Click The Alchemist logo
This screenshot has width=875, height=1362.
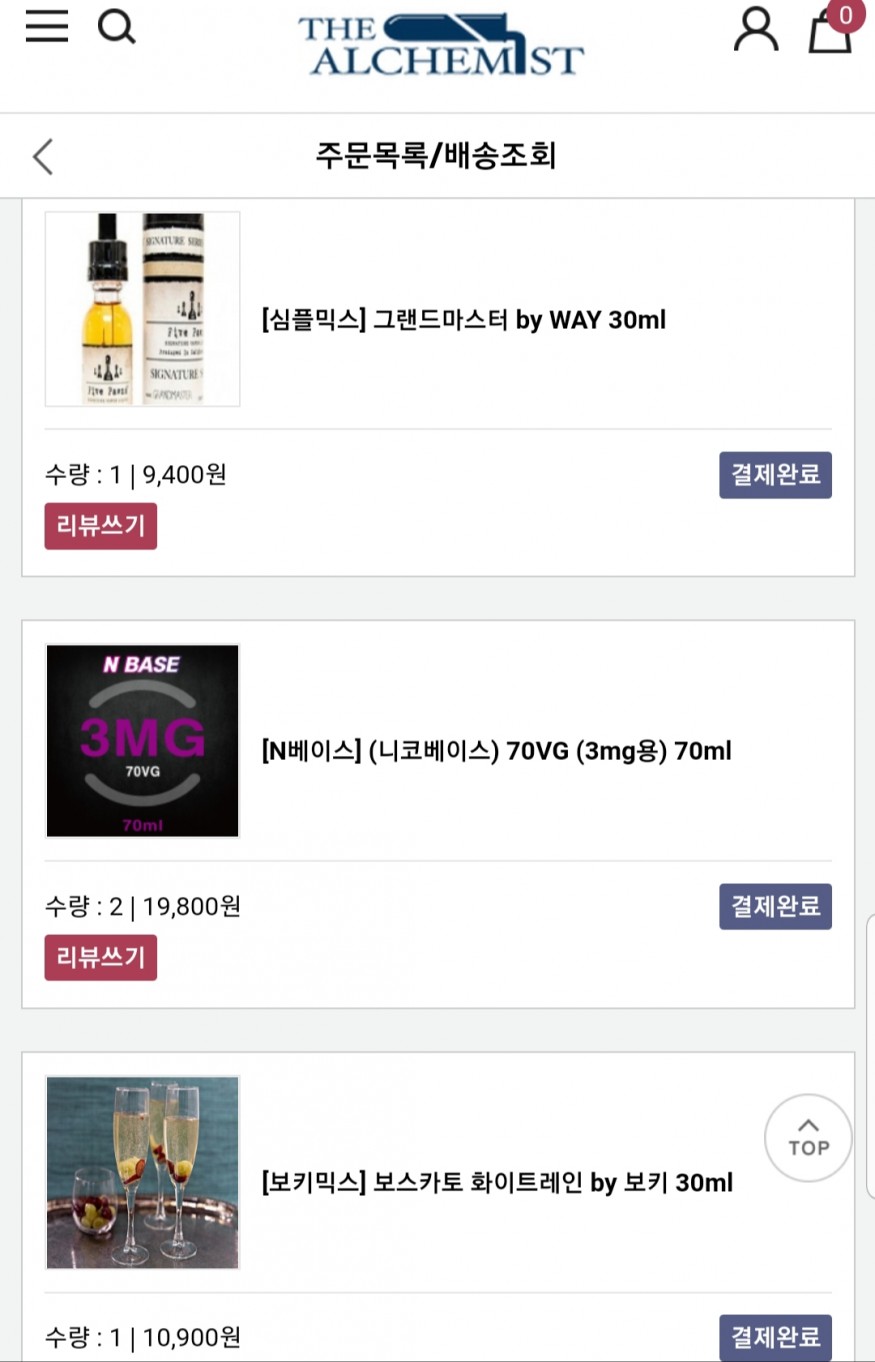(x=440, y=45)
